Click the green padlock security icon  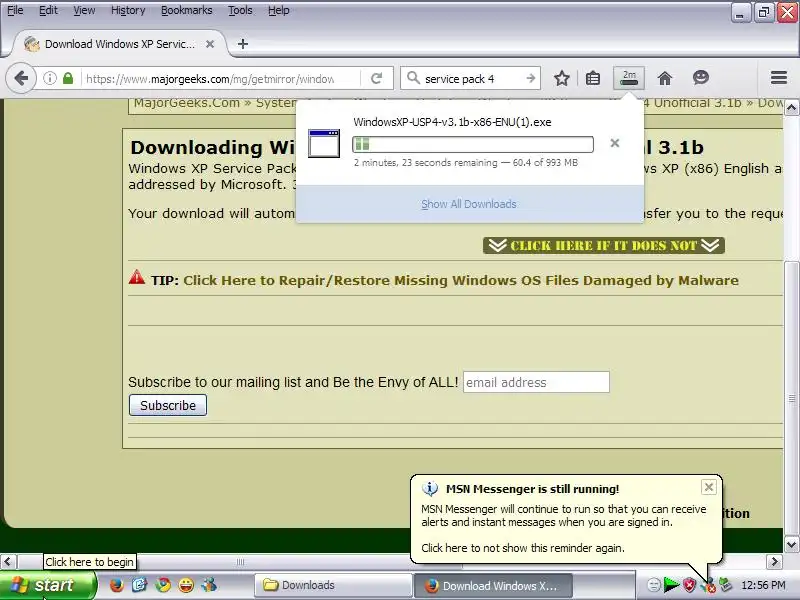[68, 79]
